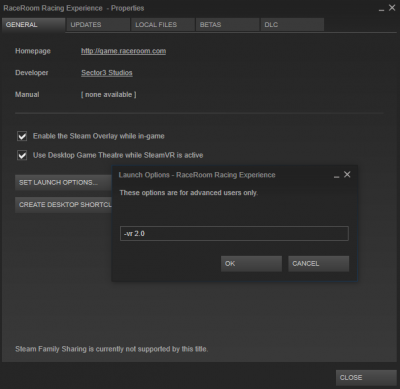Close the Properties window with X
This screenshot has height=389, width=400.
392,8
